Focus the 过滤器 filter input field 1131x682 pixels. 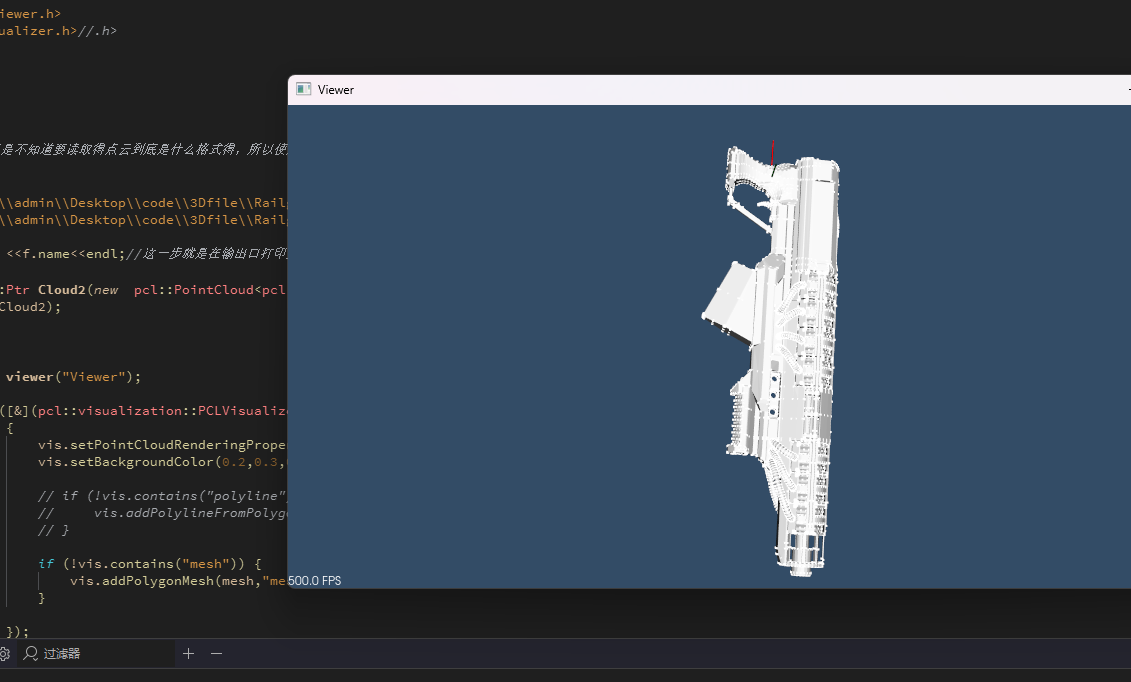94,653
